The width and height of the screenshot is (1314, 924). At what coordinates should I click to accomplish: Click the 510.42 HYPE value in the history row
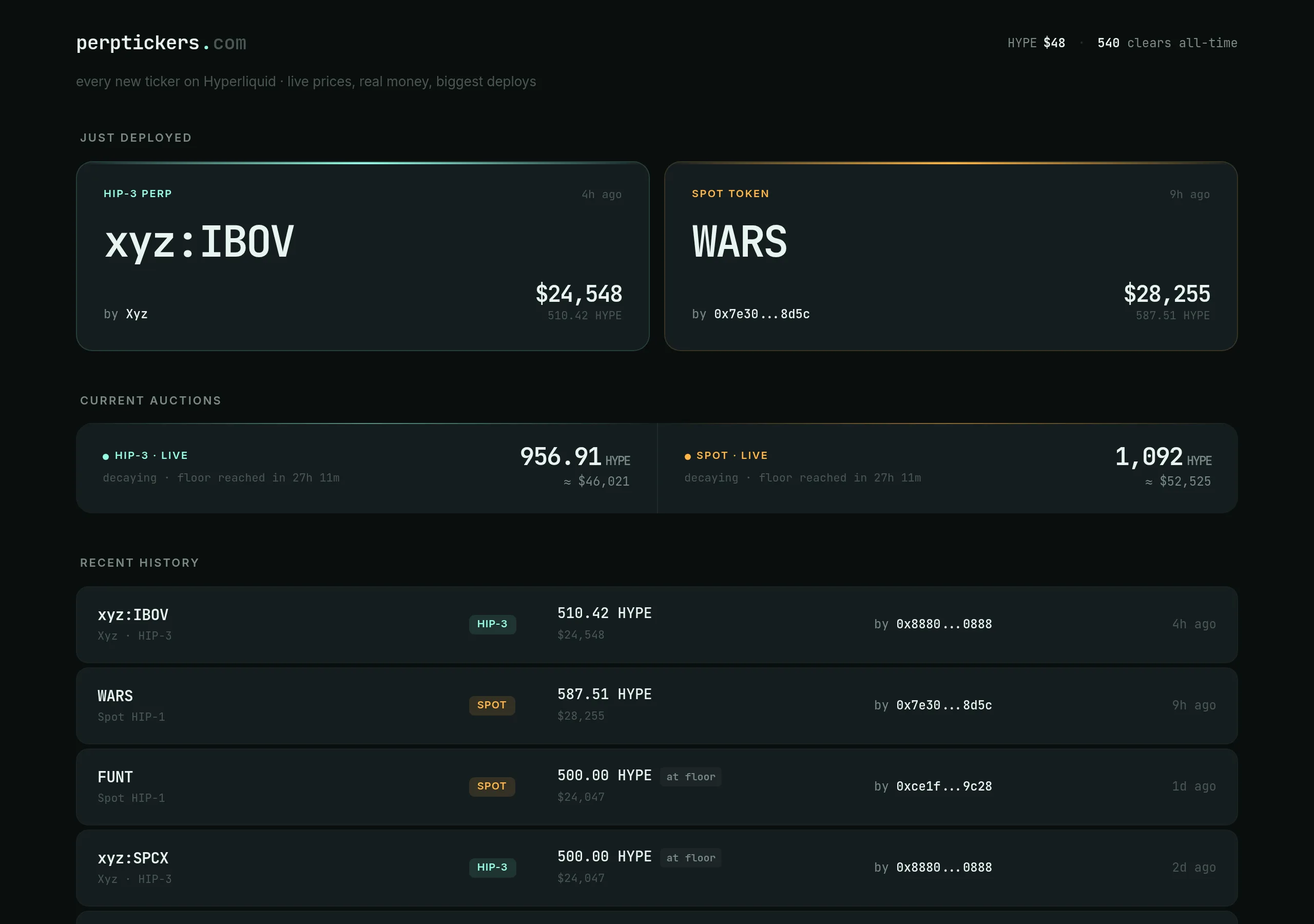604,613
